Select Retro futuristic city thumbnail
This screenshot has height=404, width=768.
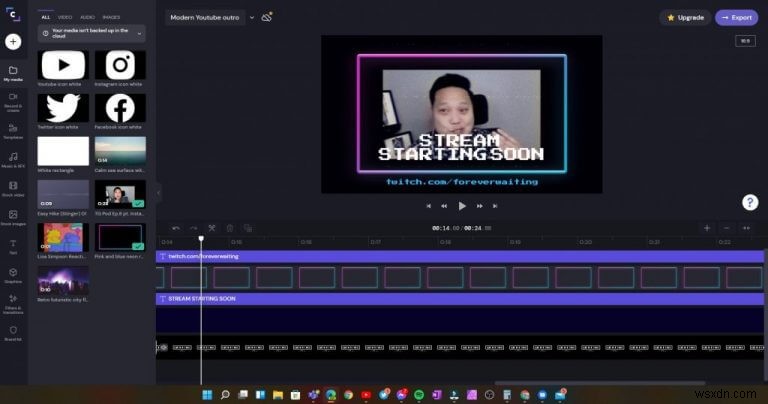tap(63, 281)
